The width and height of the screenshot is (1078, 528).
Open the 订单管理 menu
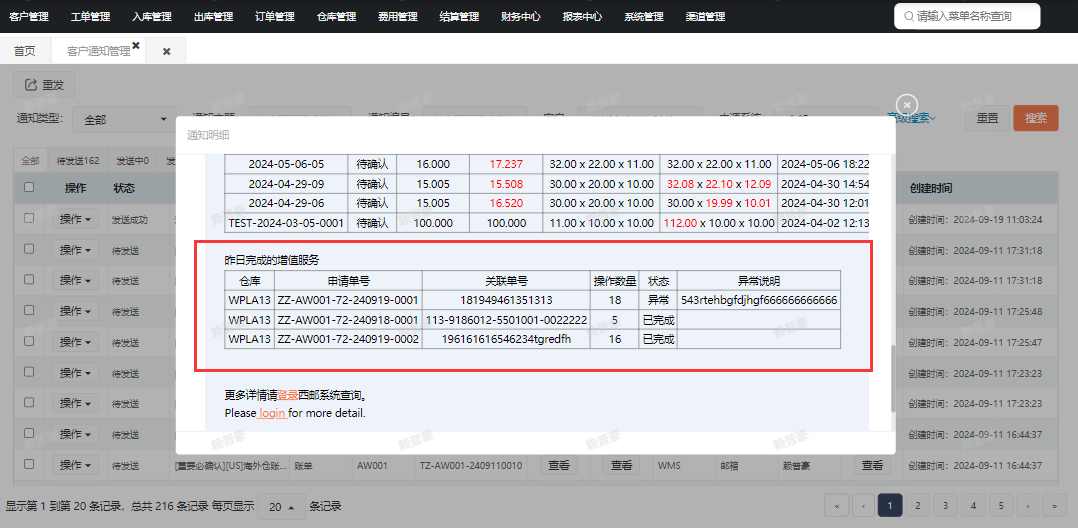pos(274,16)
